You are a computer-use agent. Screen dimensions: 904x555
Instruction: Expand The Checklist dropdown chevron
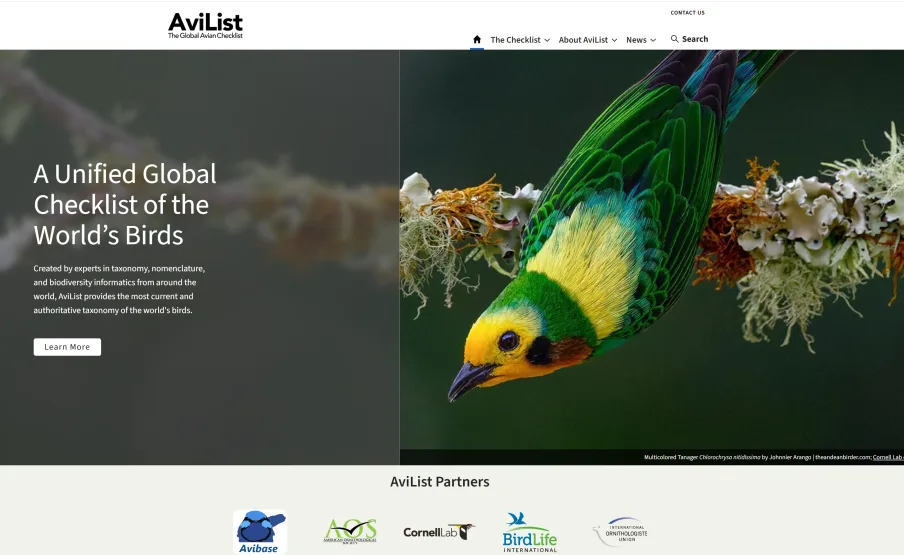pos(547,40)
